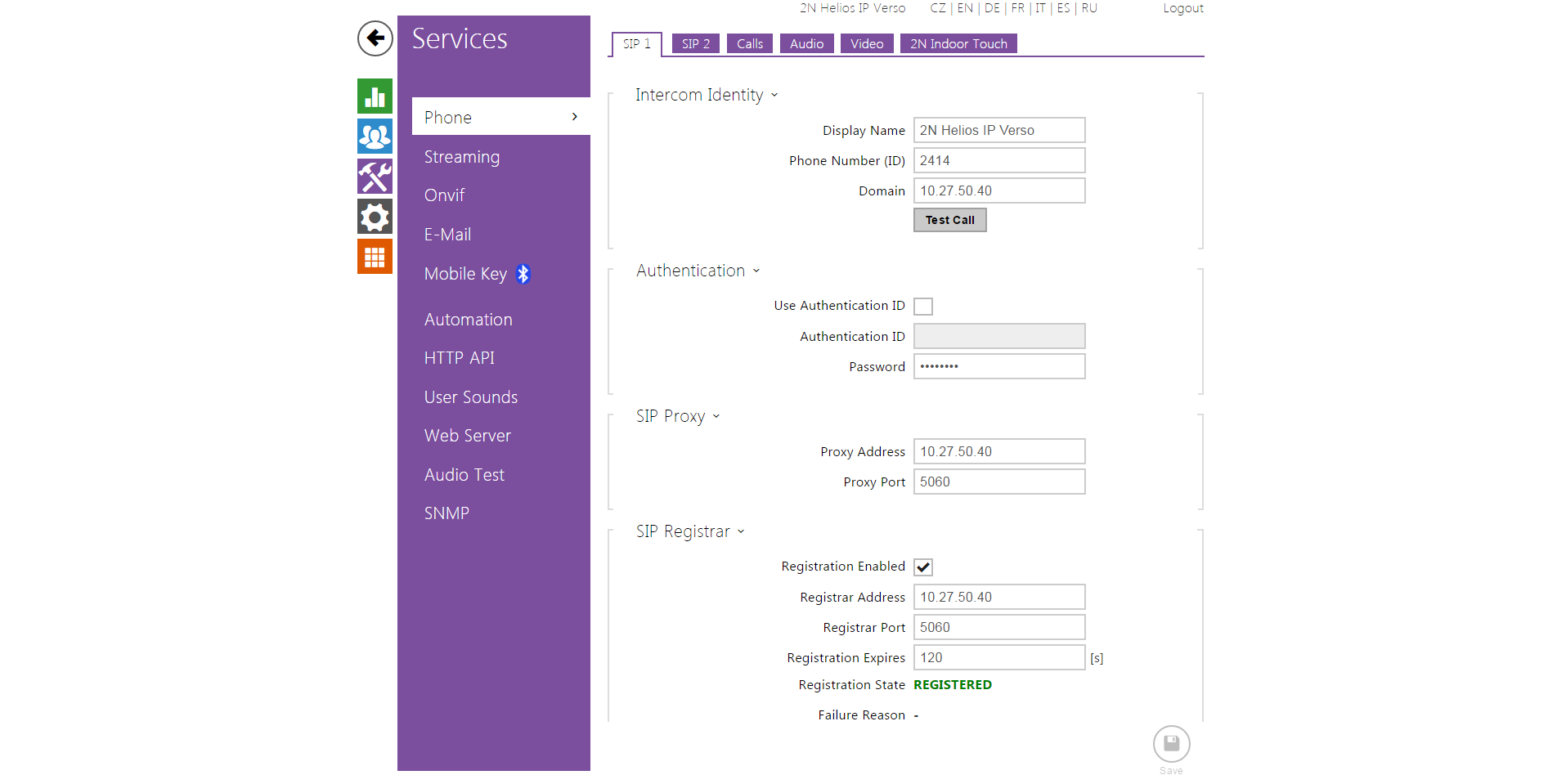Click the back arrow icon
This screenshot has width=1557, height=784.
tap(375, 38)
